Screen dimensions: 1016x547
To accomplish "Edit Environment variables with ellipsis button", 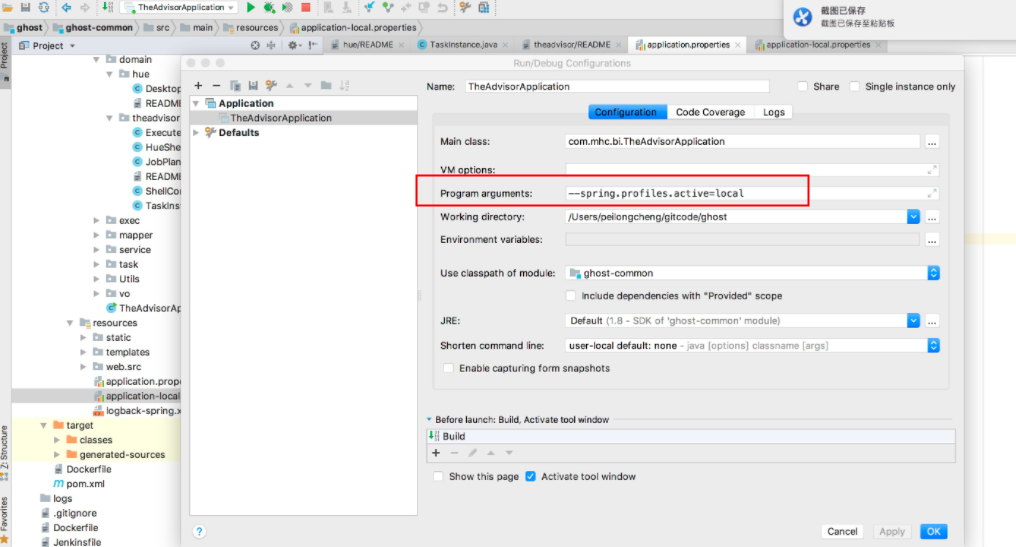I will coord(932,240).
